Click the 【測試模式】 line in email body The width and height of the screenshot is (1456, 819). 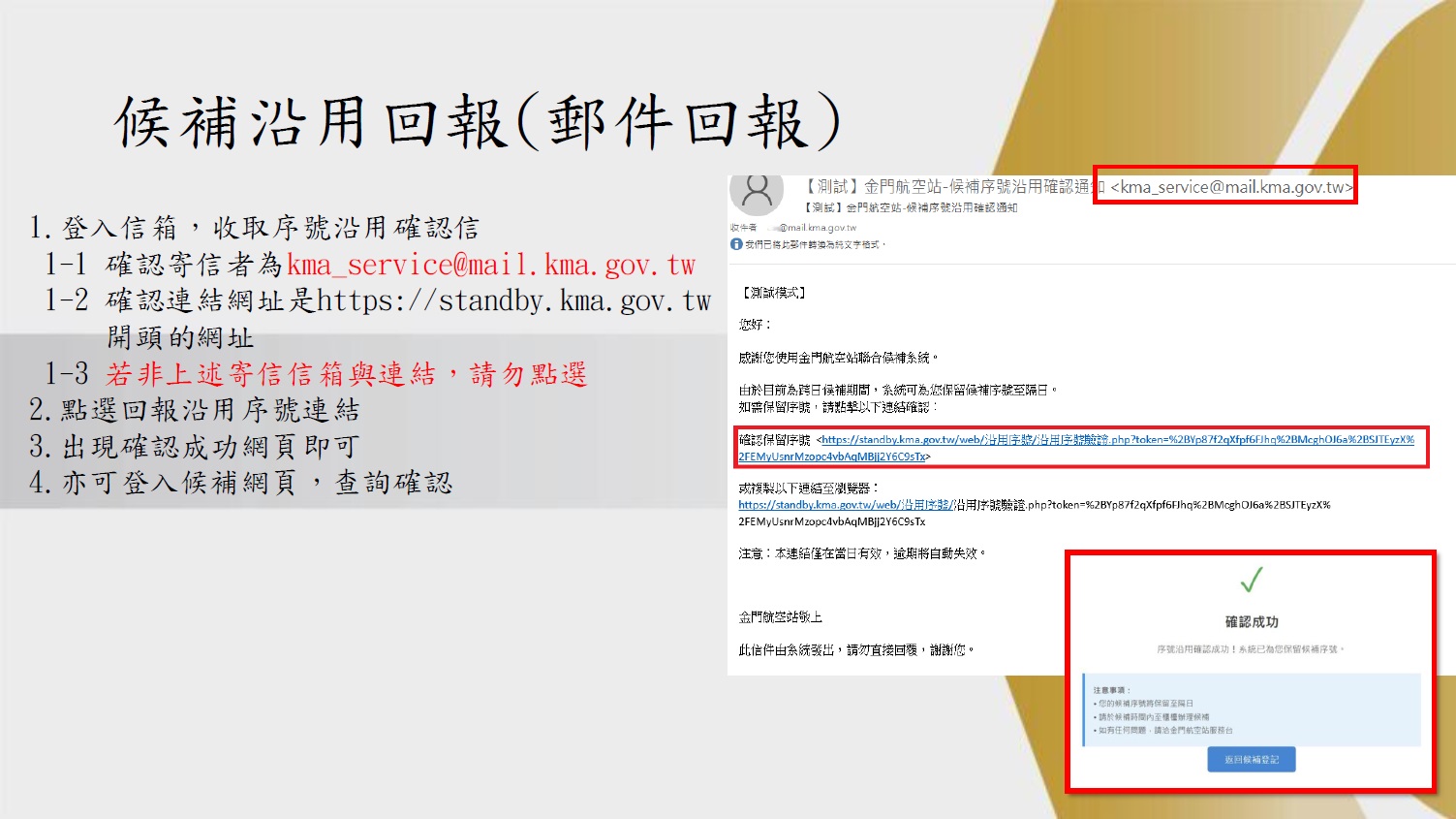[x=774, y=293]
